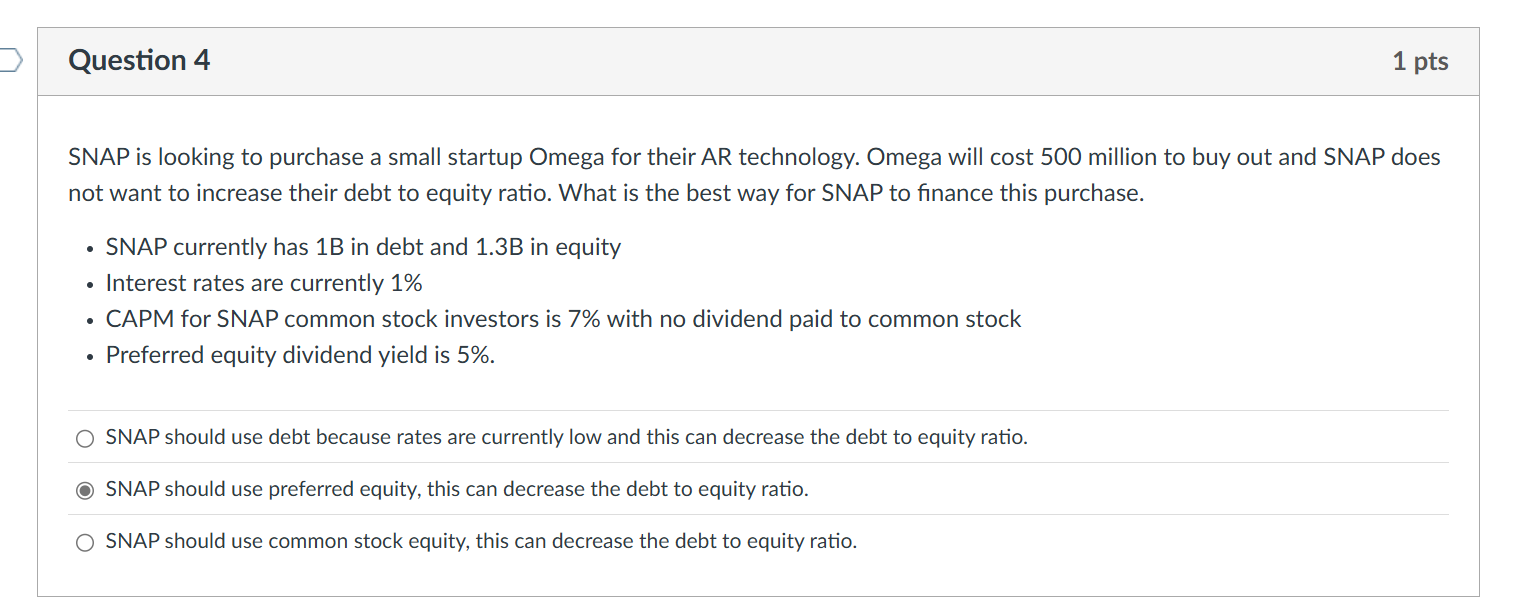The height and width of the screenshot is (610, 1536).
Task: Click the question card border frame
Action: coord(38,300)
